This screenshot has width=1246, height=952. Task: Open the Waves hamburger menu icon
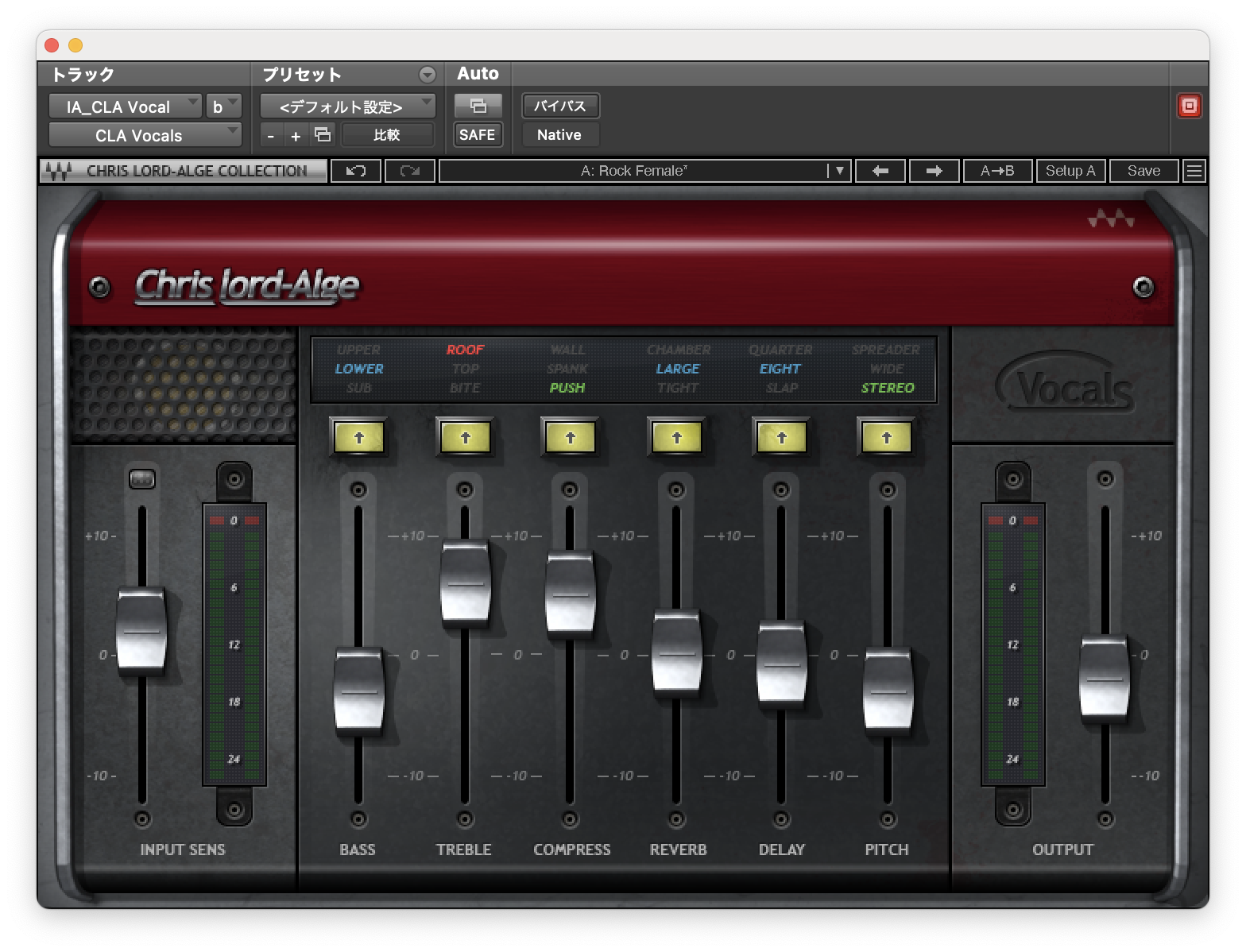coord(1194,171)
